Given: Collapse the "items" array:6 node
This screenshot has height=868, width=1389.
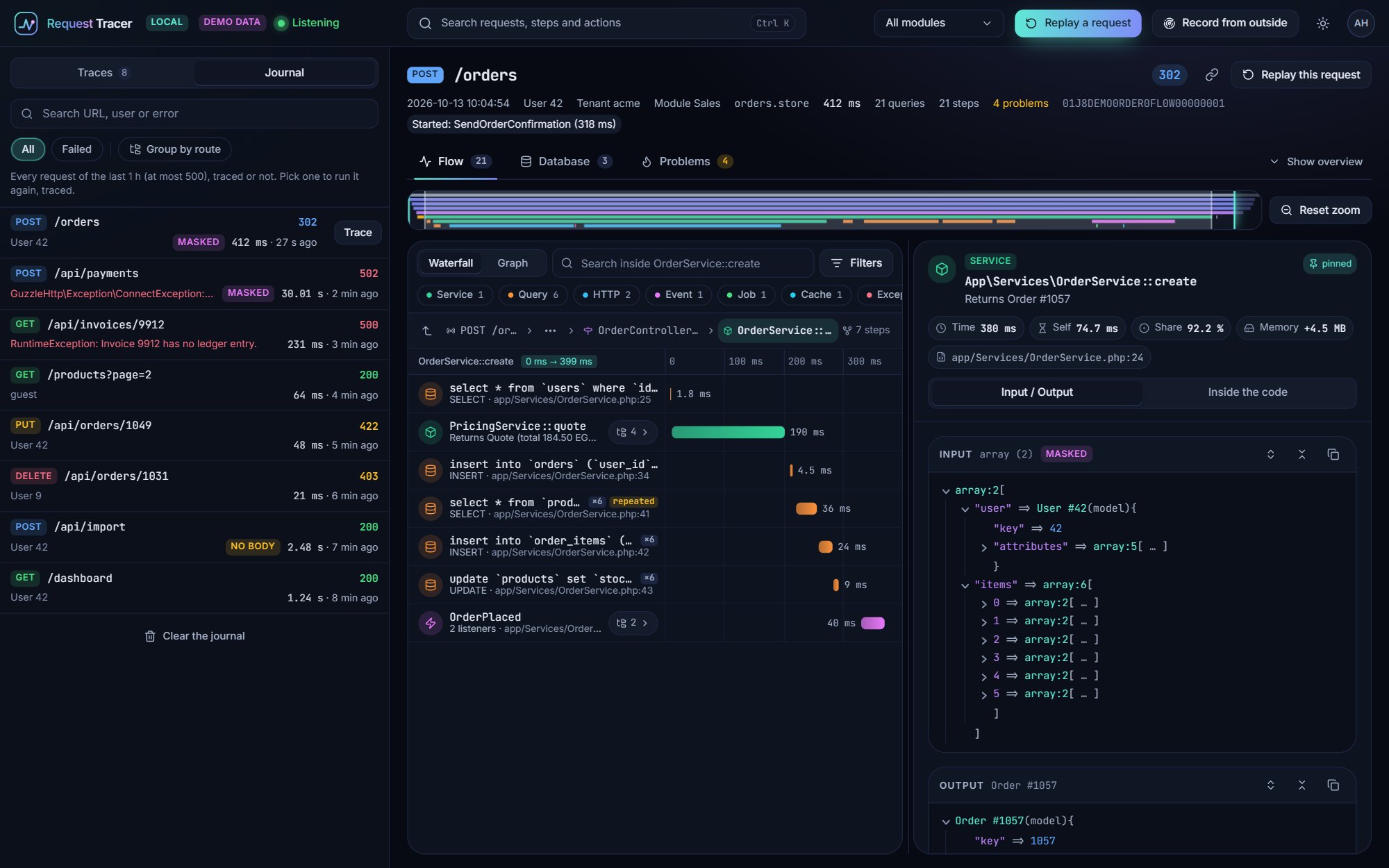Looking at the screenshot, I should (x=965, y=585).
